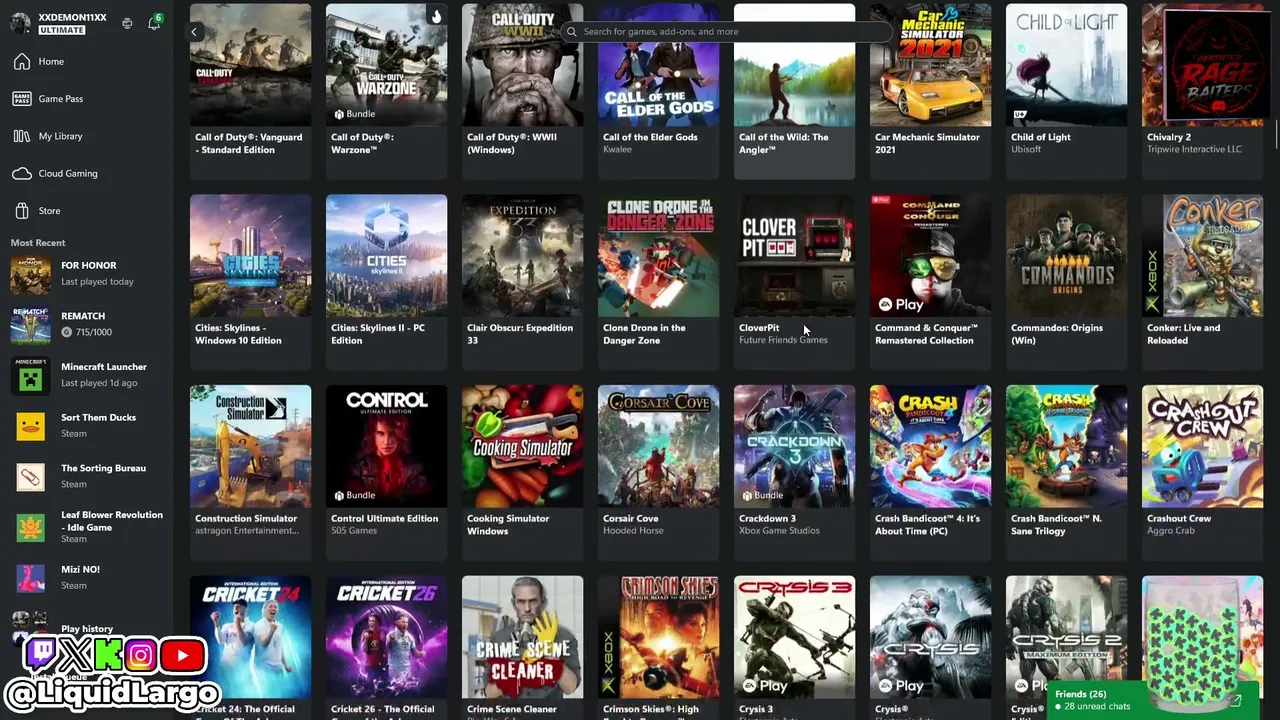1280x720 pixels.
Task: Open Car Mechanic Simulator 2021
Action: (x=930, y=91)
